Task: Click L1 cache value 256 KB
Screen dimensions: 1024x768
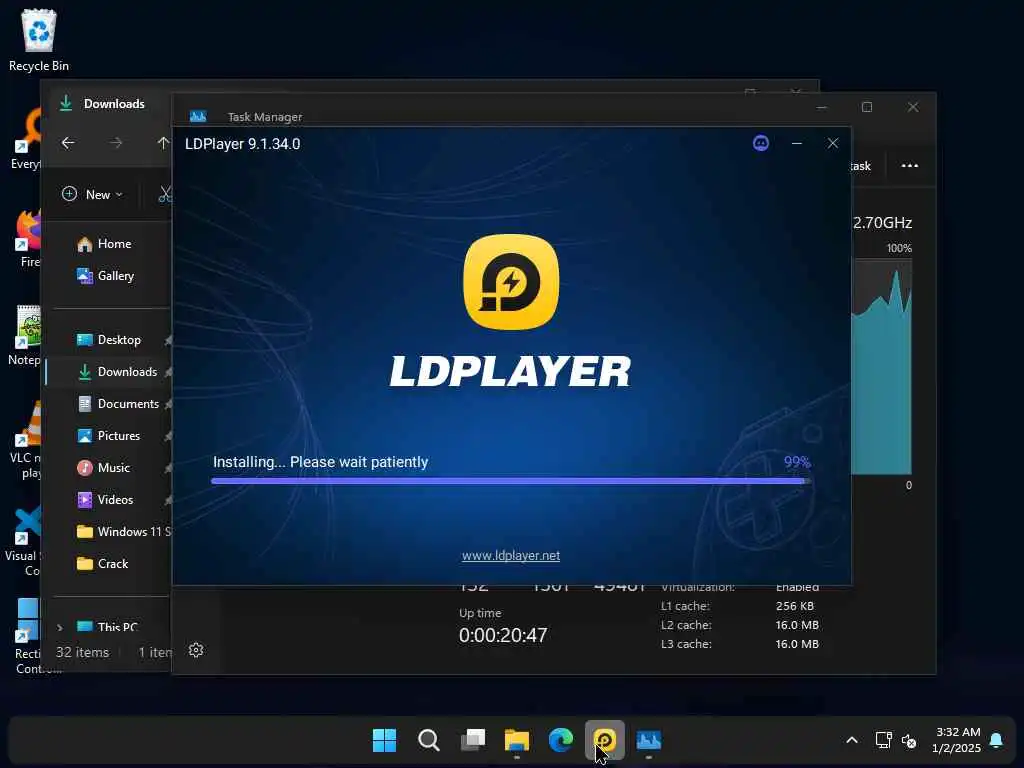Action: (x=795, y=606)
